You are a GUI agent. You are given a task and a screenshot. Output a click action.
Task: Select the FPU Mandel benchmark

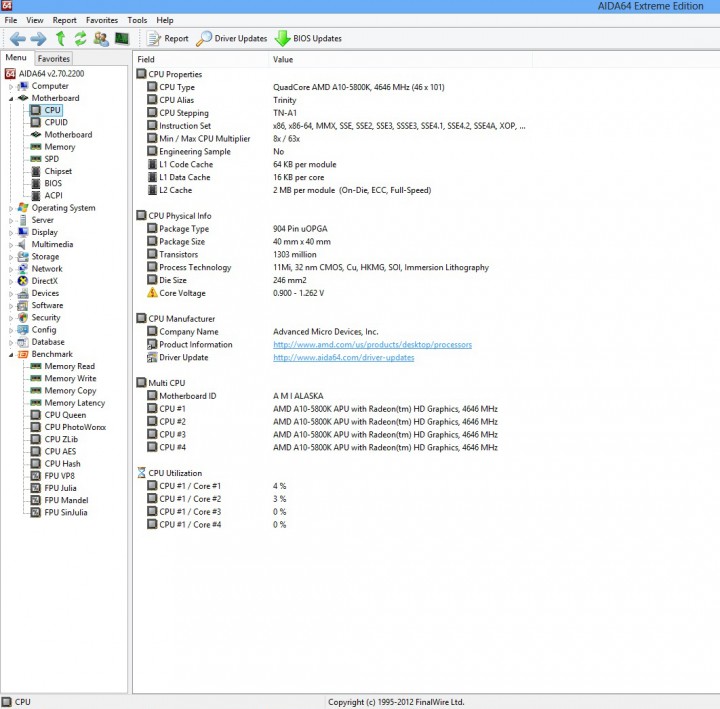60,500
